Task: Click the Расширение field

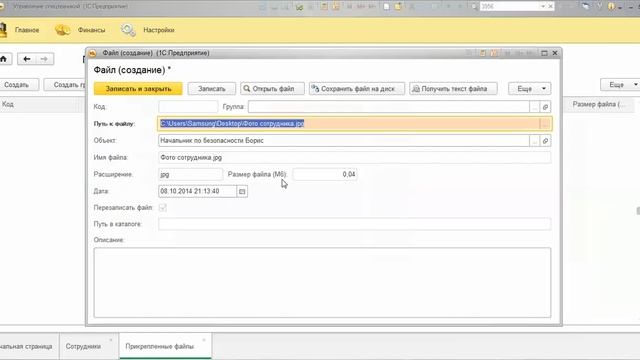Action: click(x=191, y=174)
